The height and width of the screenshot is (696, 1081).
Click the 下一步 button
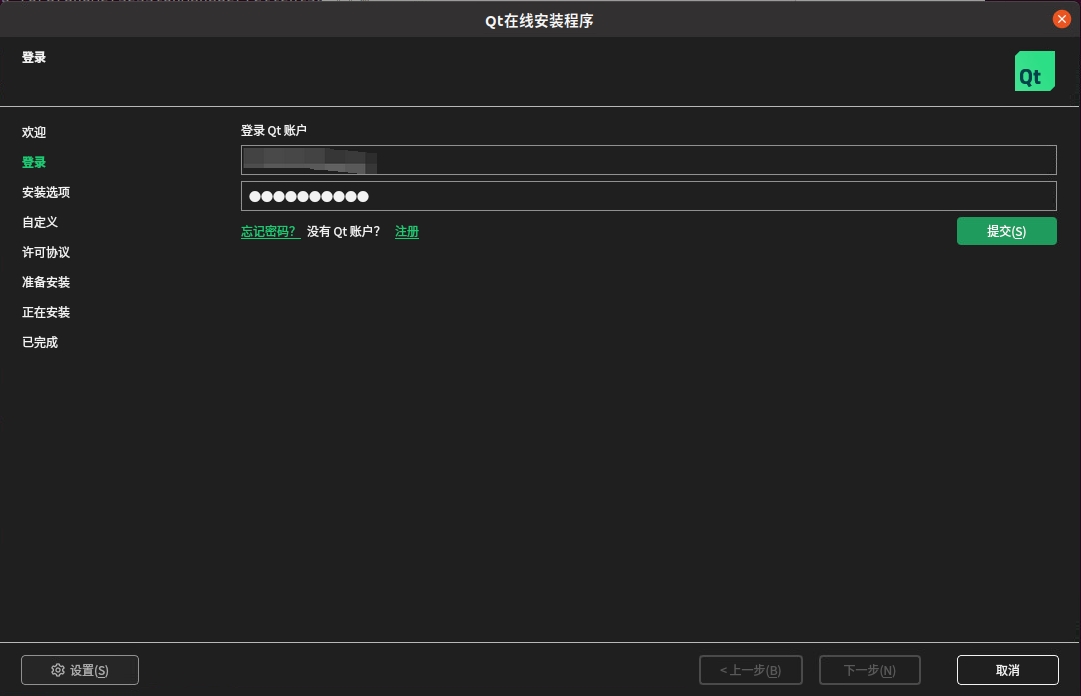[869, 670]
